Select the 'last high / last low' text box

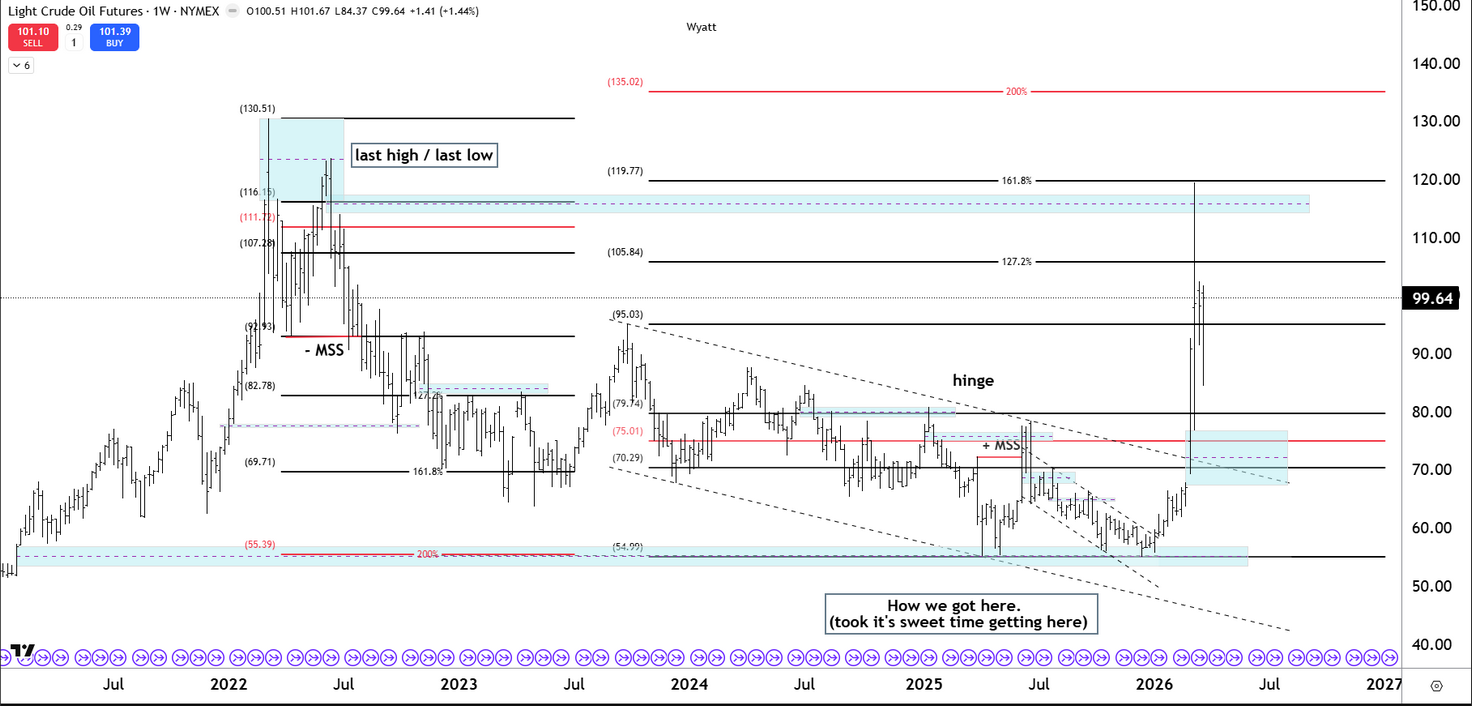424,155
